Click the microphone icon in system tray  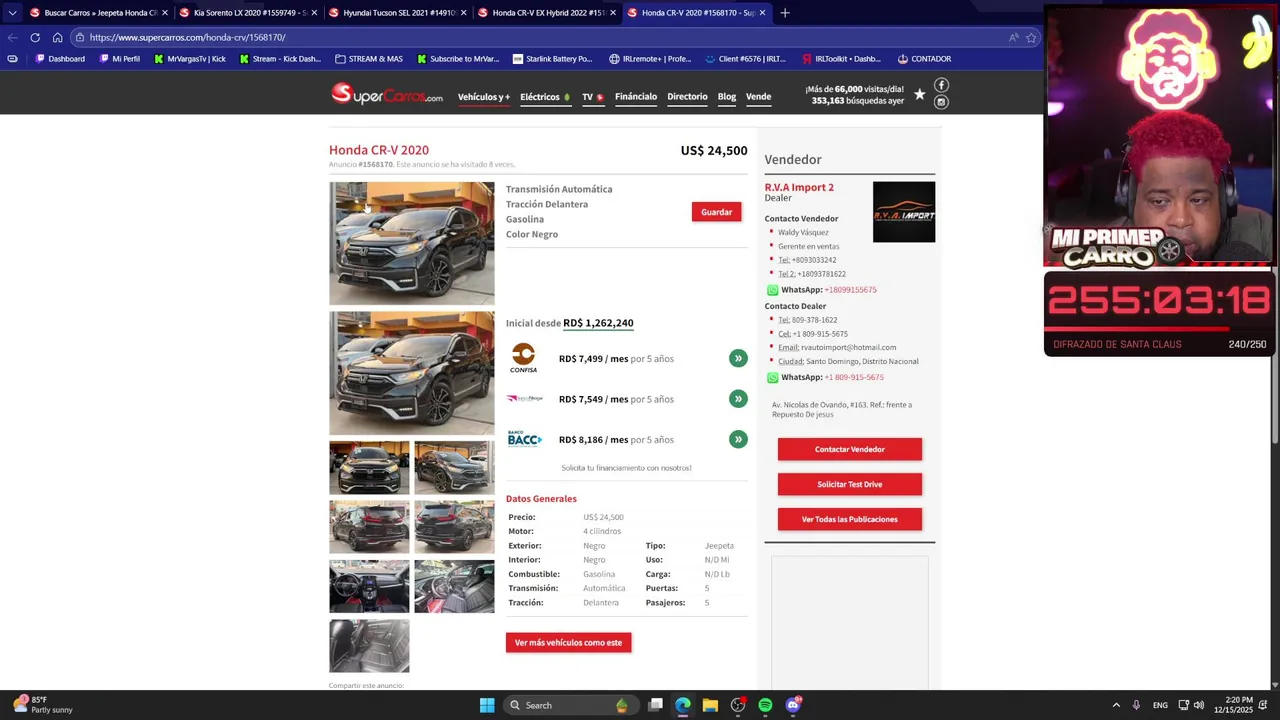click(x=1136, y=705)
